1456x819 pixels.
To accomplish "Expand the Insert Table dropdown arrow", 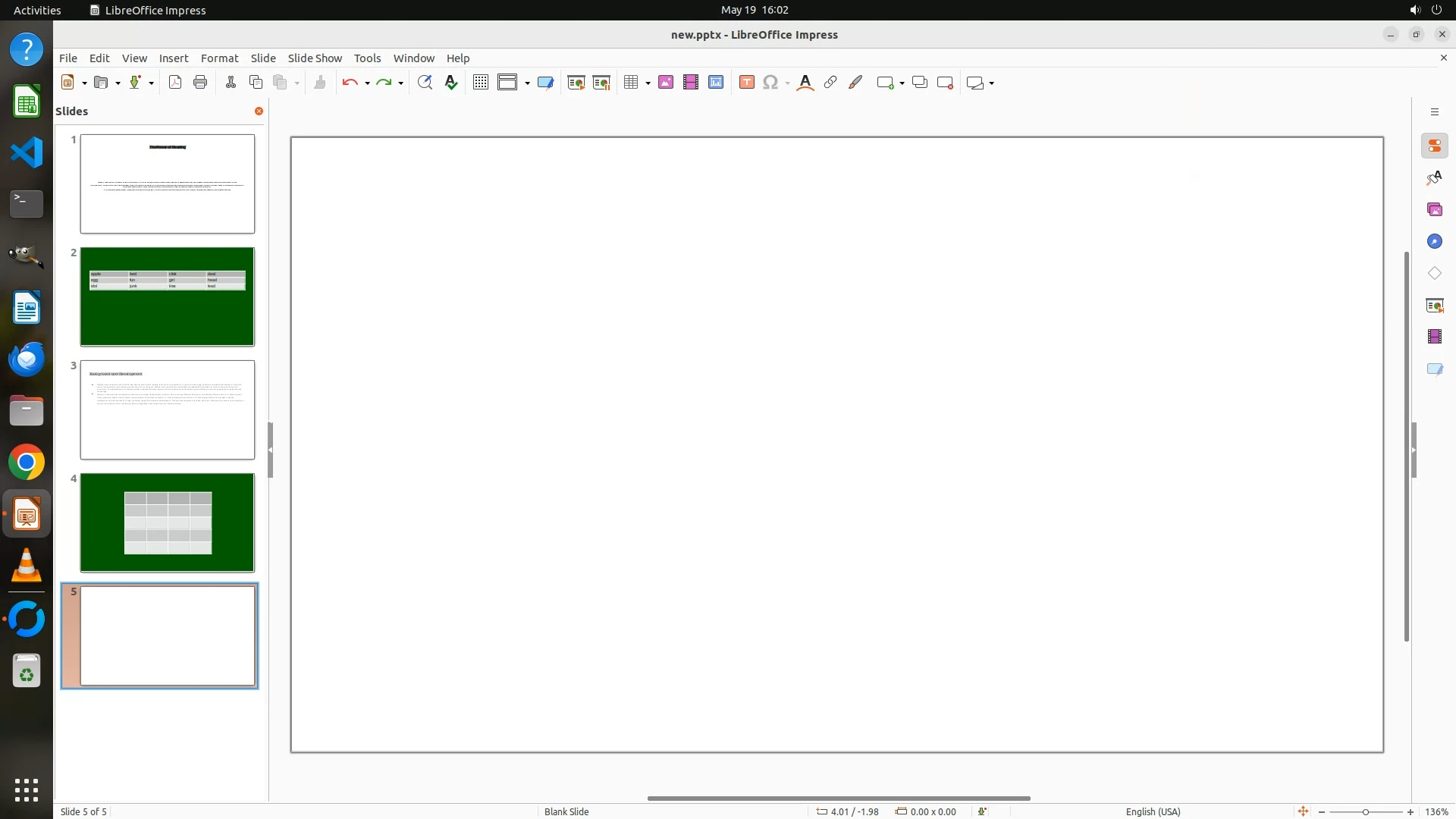I will click(x=648, y=83).
